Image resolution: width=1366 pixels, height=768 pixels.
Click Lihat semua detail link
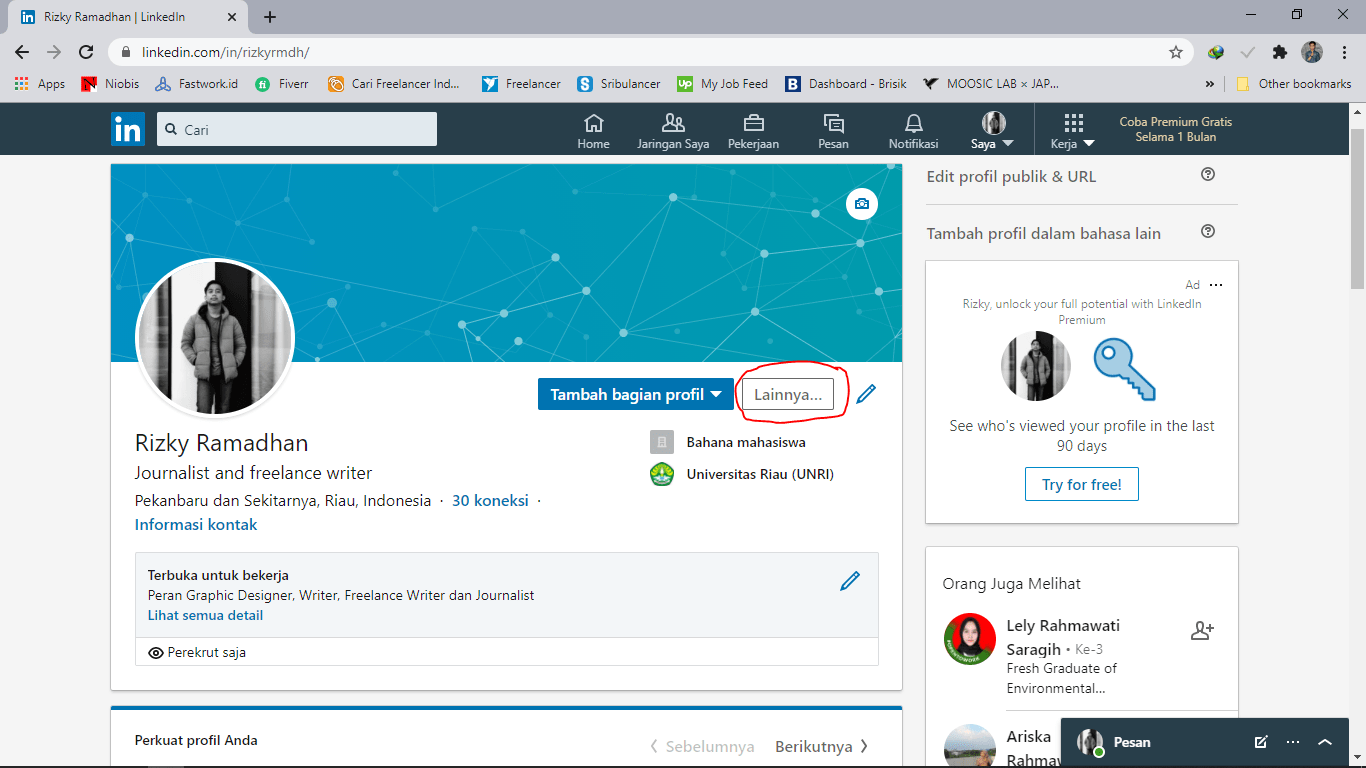click(x=205, y=615)
